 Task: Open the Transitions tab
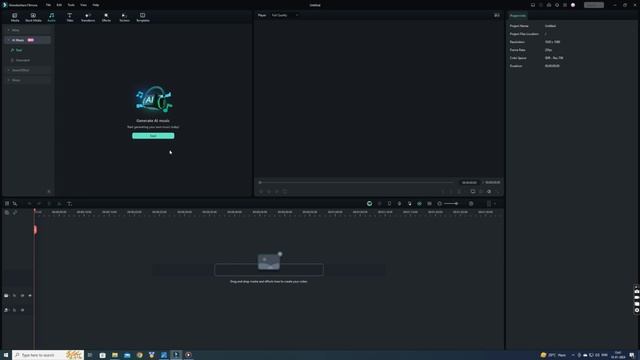coord(88,17)
